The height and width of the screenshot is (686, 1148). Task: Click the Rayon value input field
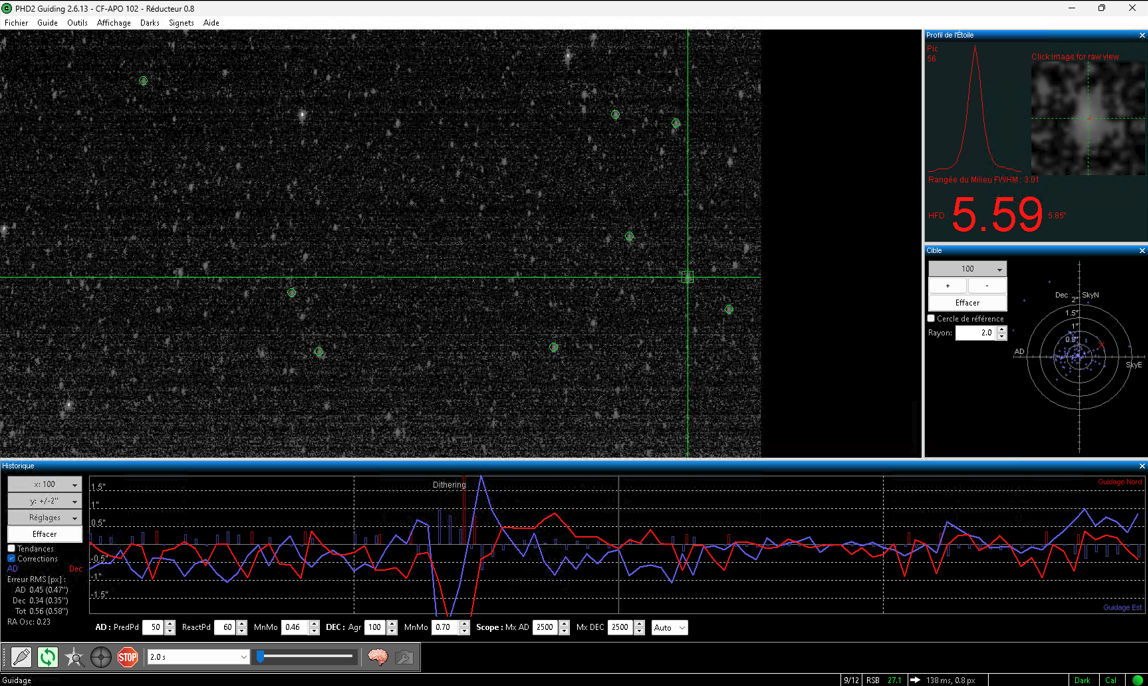pyautogui.click(x=976, y=332)
